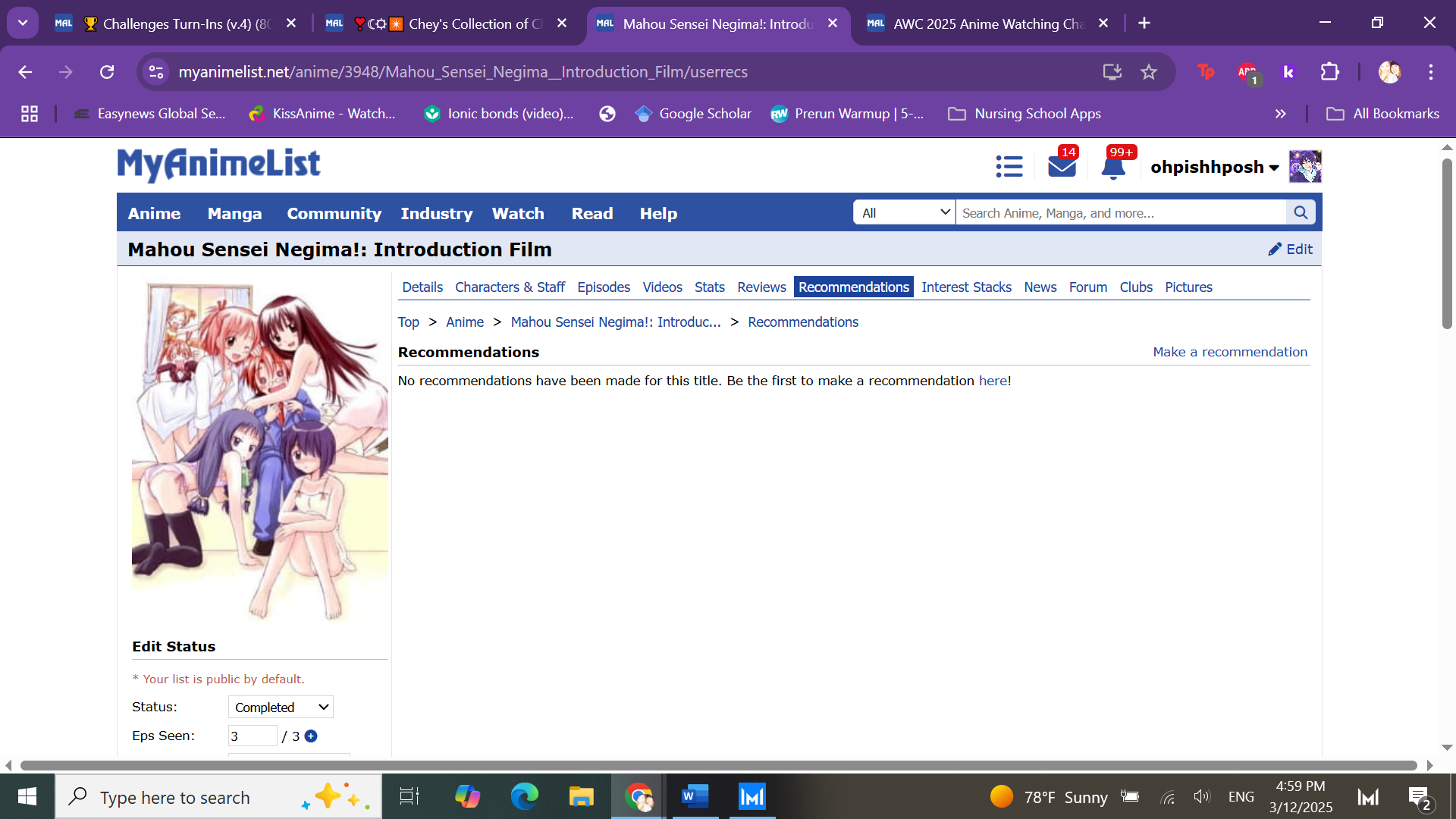Click the MyAnimeList logo

tap(219, 165)
